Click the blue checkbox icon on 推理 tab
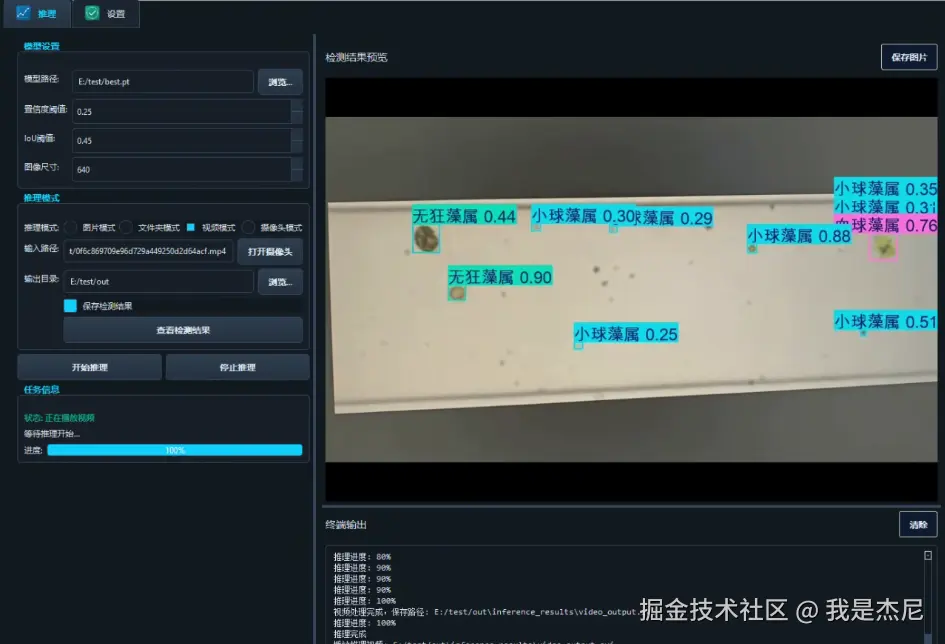Viewport: 945px width, 644px height. 23,14
